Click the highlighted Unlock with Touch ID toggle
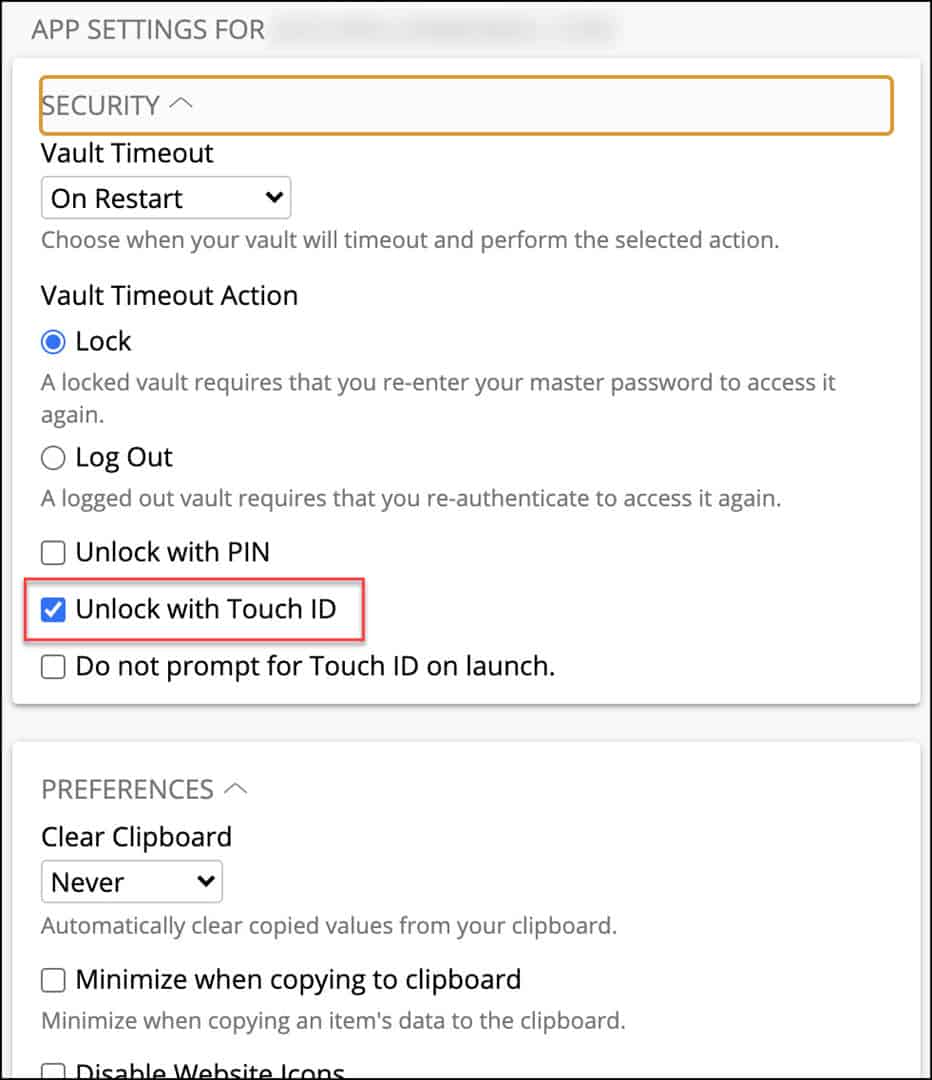This screenshot has width=932, height=1080. [52, 609]
